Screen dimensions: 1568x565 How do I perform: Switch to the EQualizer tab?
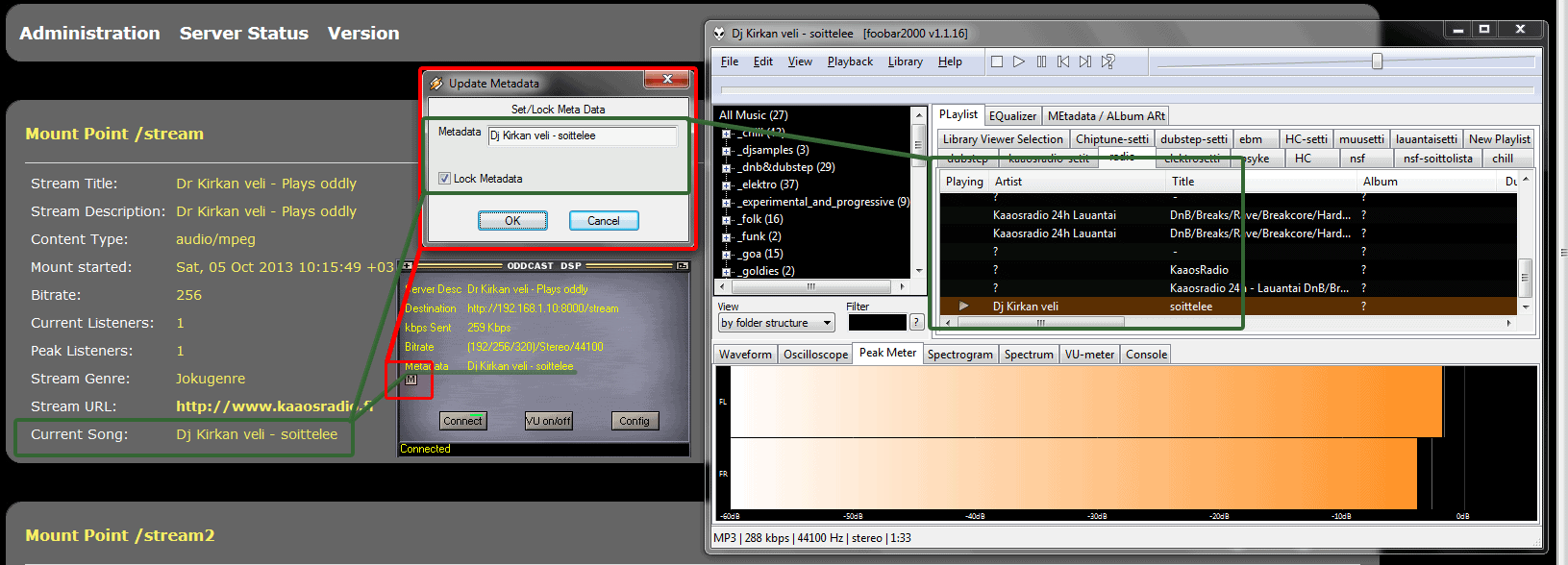click(1012, 116)
